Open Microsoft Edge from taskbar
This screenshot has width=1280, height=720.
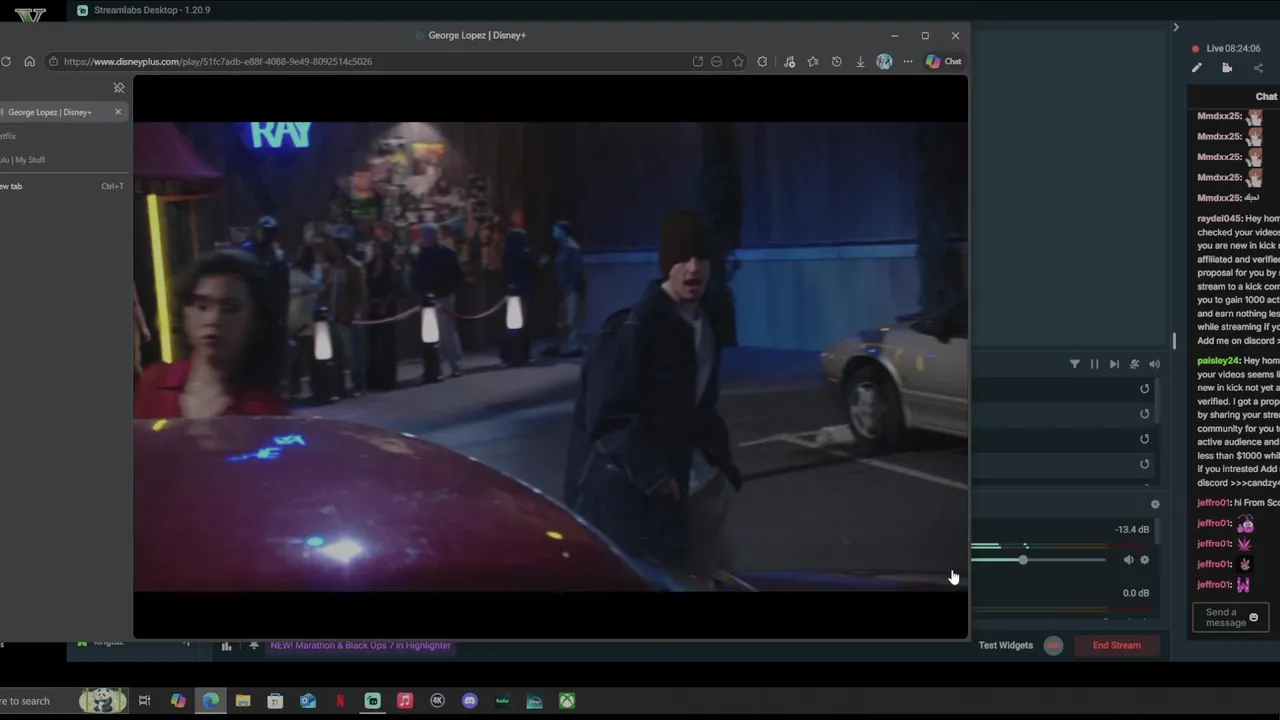click(210, 701)
